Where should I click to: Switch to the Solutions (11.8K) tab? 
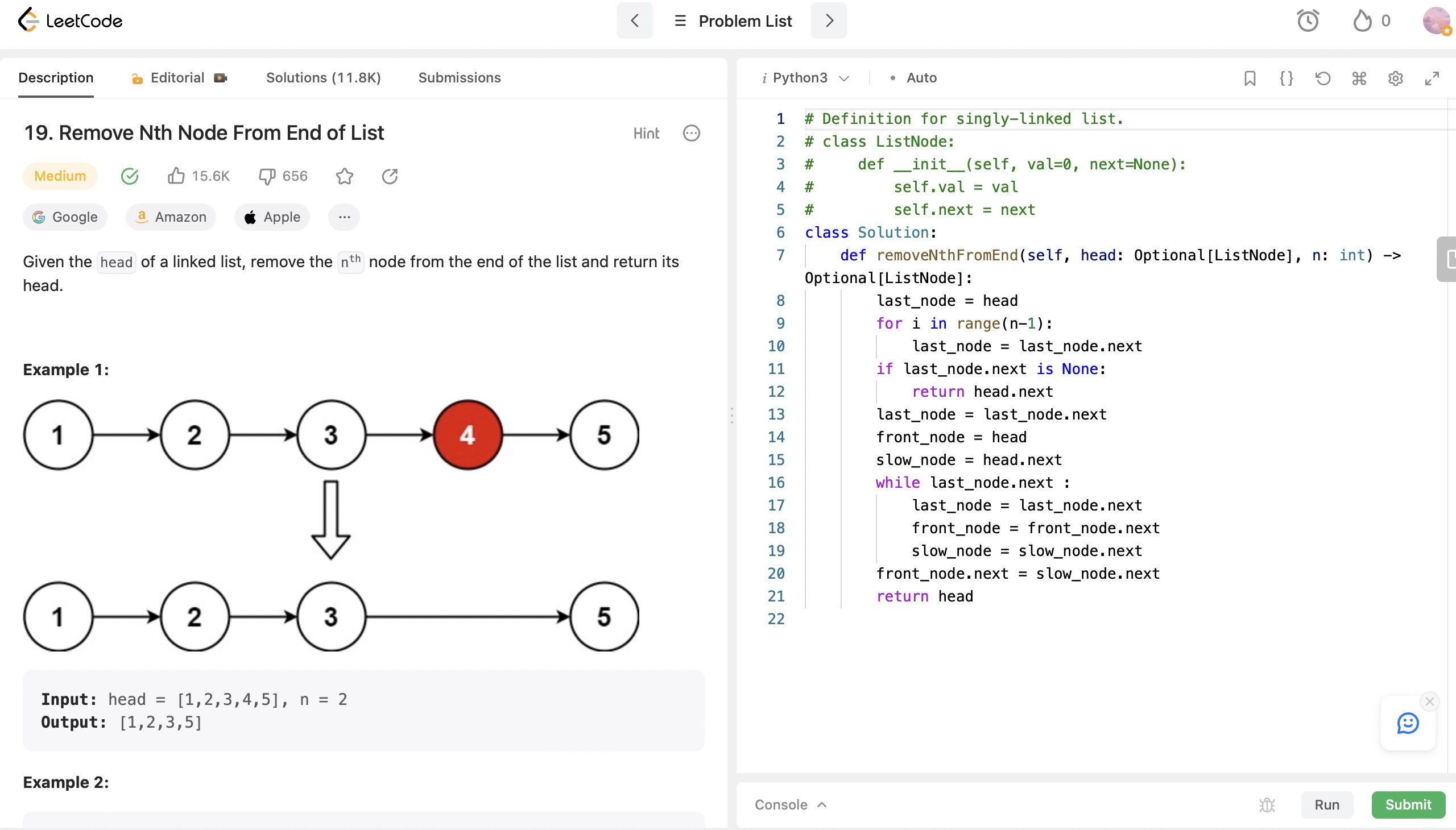(x=324, y=78)
